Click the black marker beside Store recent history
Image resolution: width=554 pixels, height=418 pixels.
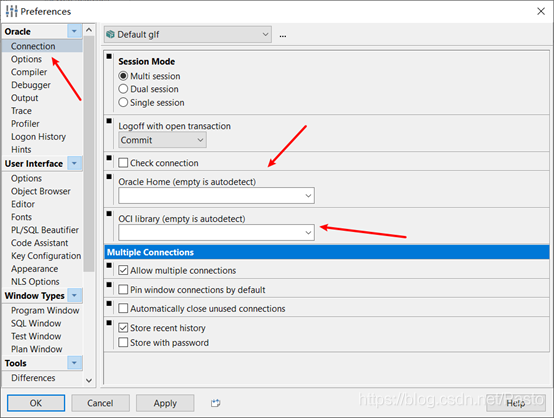click(x=109, y=323)
